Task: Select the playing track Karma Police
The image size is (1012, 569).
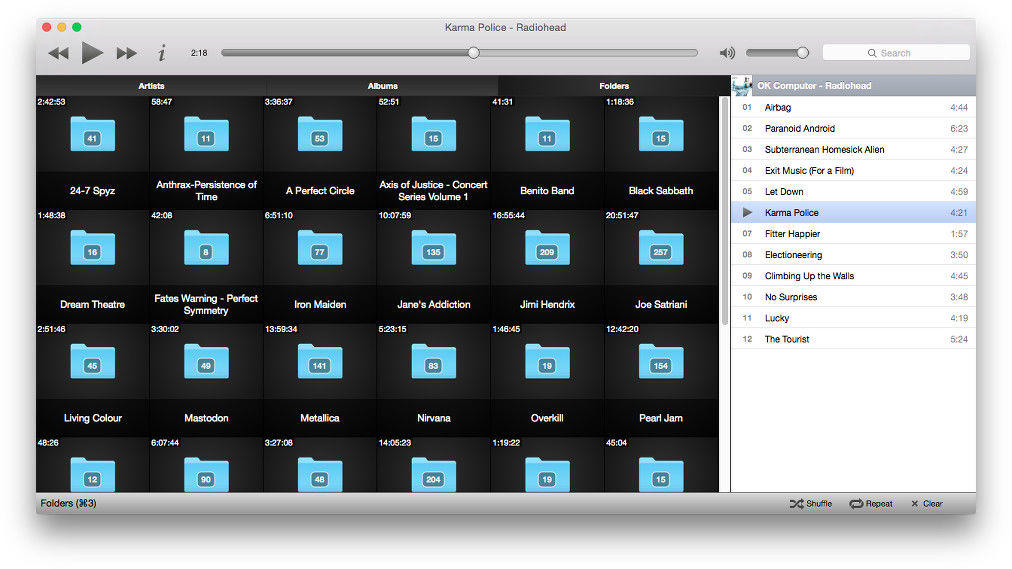Action: (x=853, y=212)
